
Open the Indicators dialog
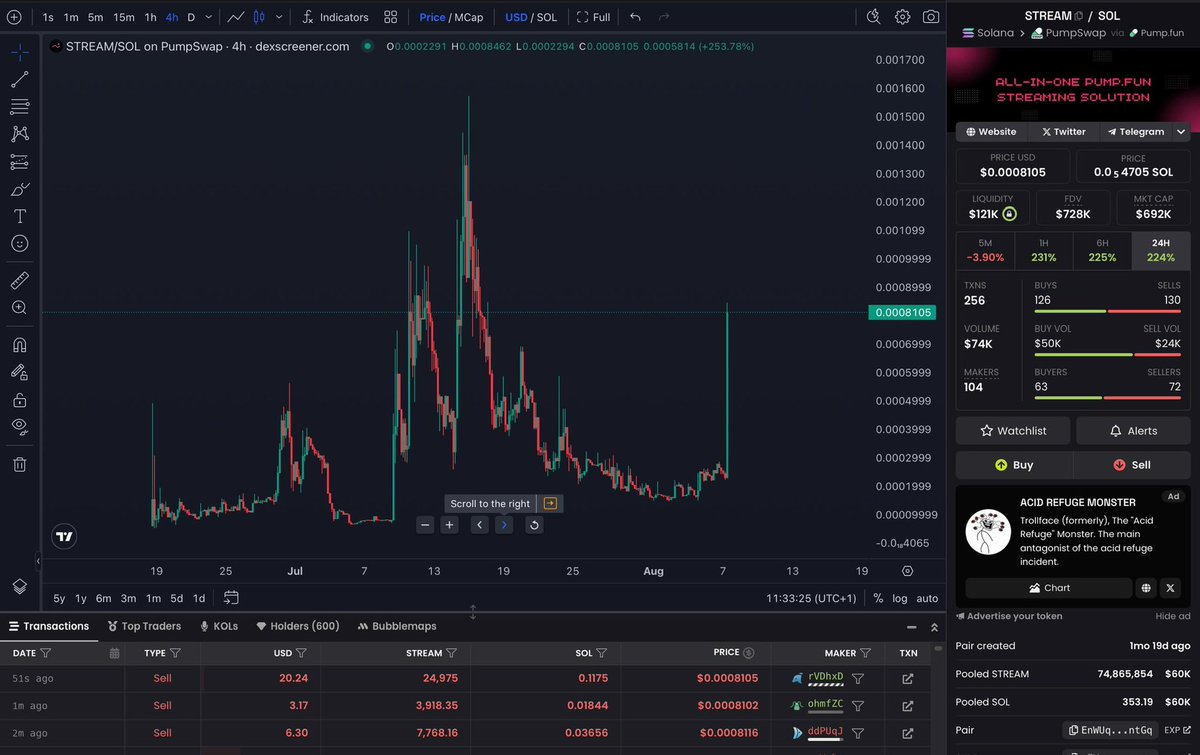point(335,17)
